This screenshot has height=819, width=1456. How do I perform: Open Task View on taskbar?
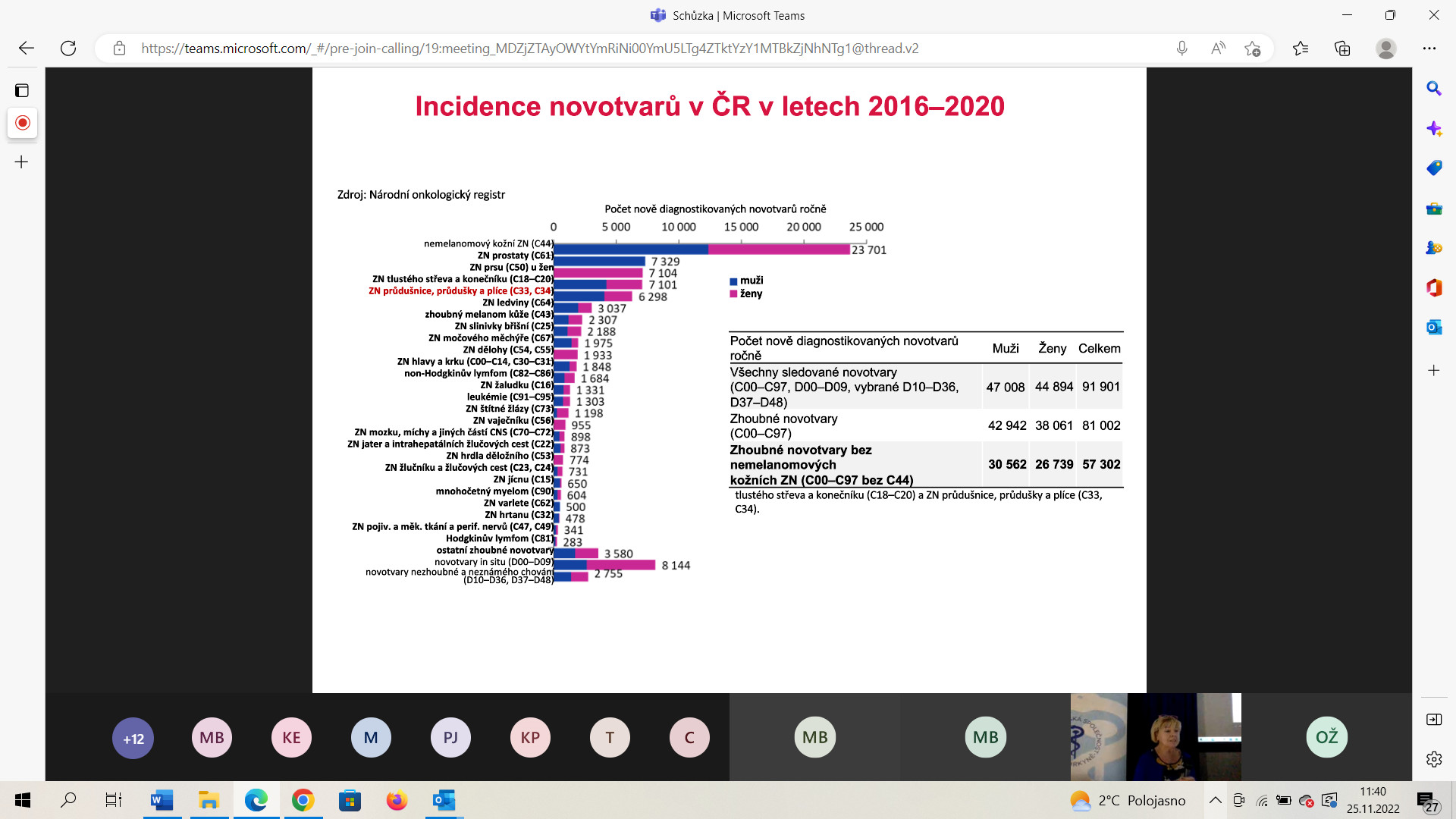coord(114,800)
